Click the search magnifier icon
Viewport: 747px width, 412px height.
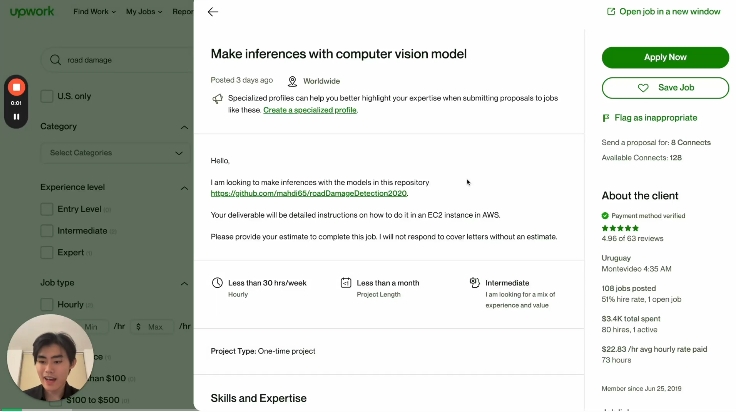click(x=56, y=60)
